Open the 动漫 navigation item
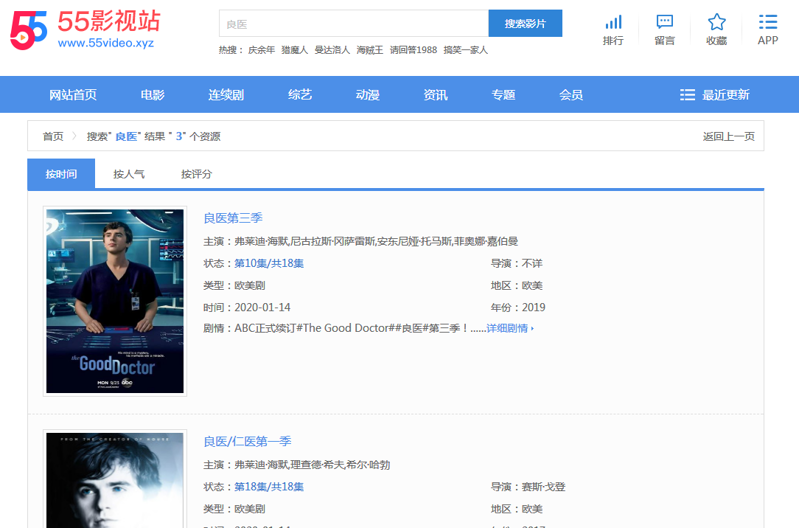799x528 pixels. (367, 95)
